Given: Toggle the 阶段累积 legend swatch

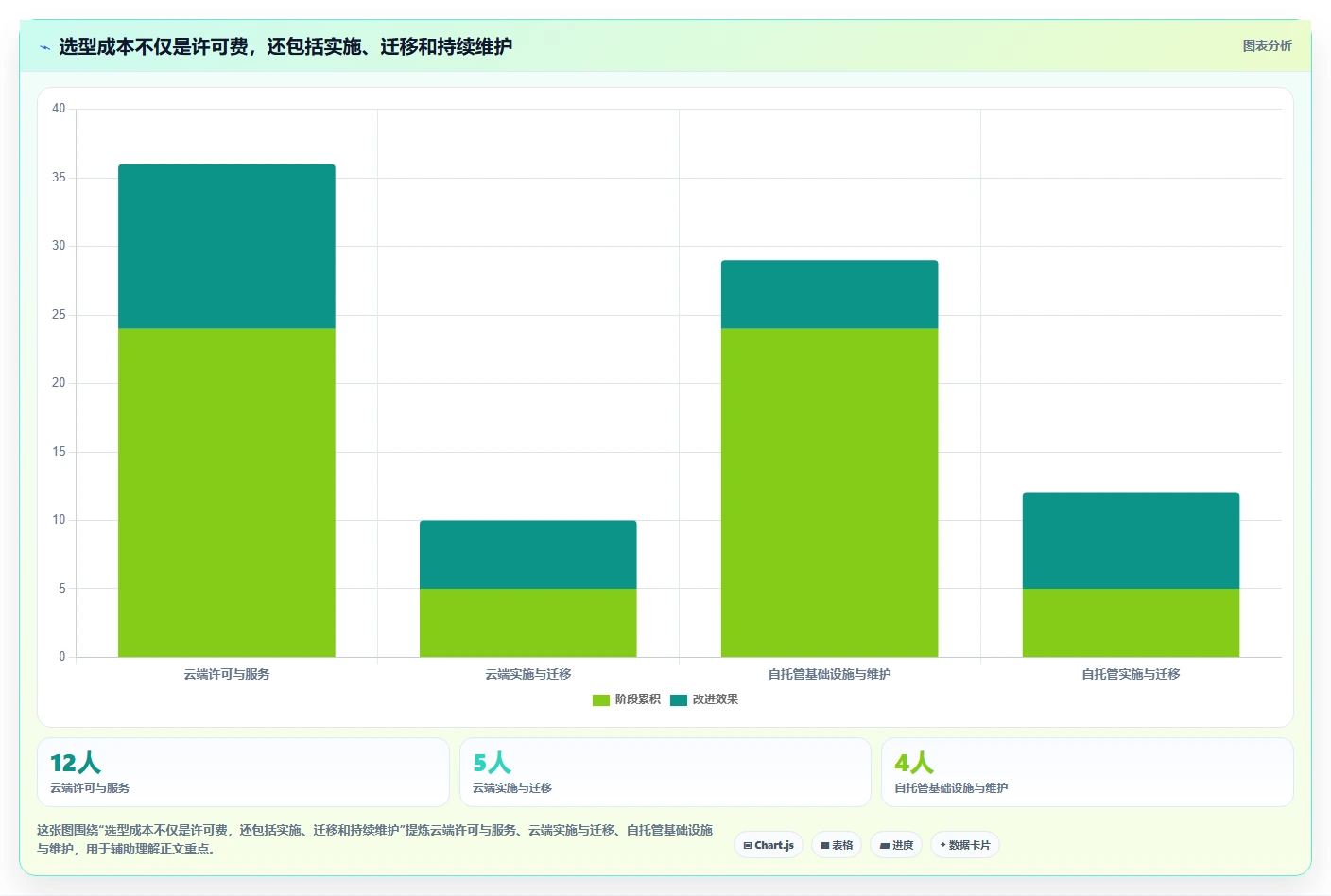Looking at the screenshot, I should (601, 700).
